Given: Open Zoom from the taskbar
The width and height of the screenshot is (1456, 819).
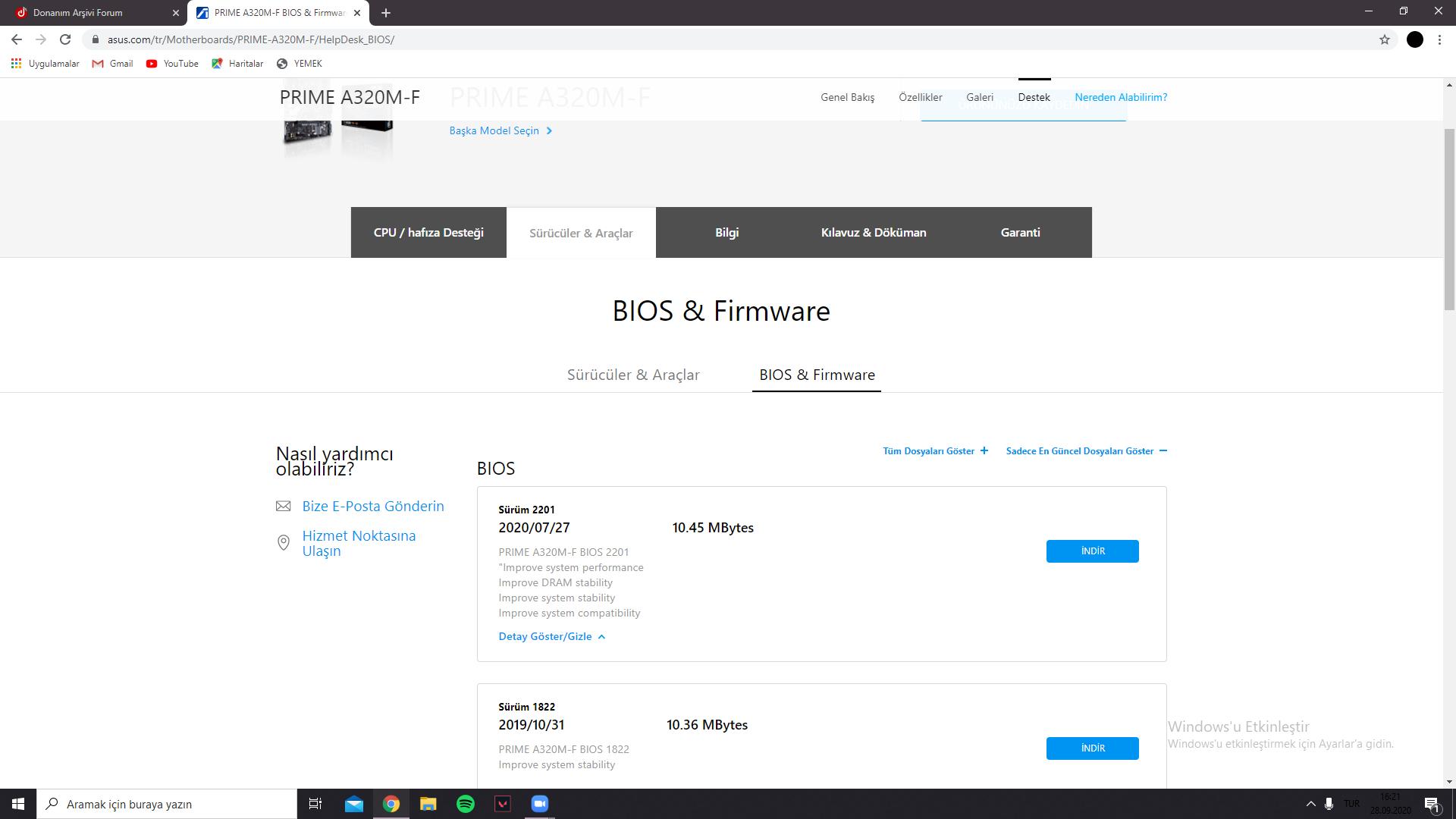Looking at the screenshot, I should pos(540,804).
